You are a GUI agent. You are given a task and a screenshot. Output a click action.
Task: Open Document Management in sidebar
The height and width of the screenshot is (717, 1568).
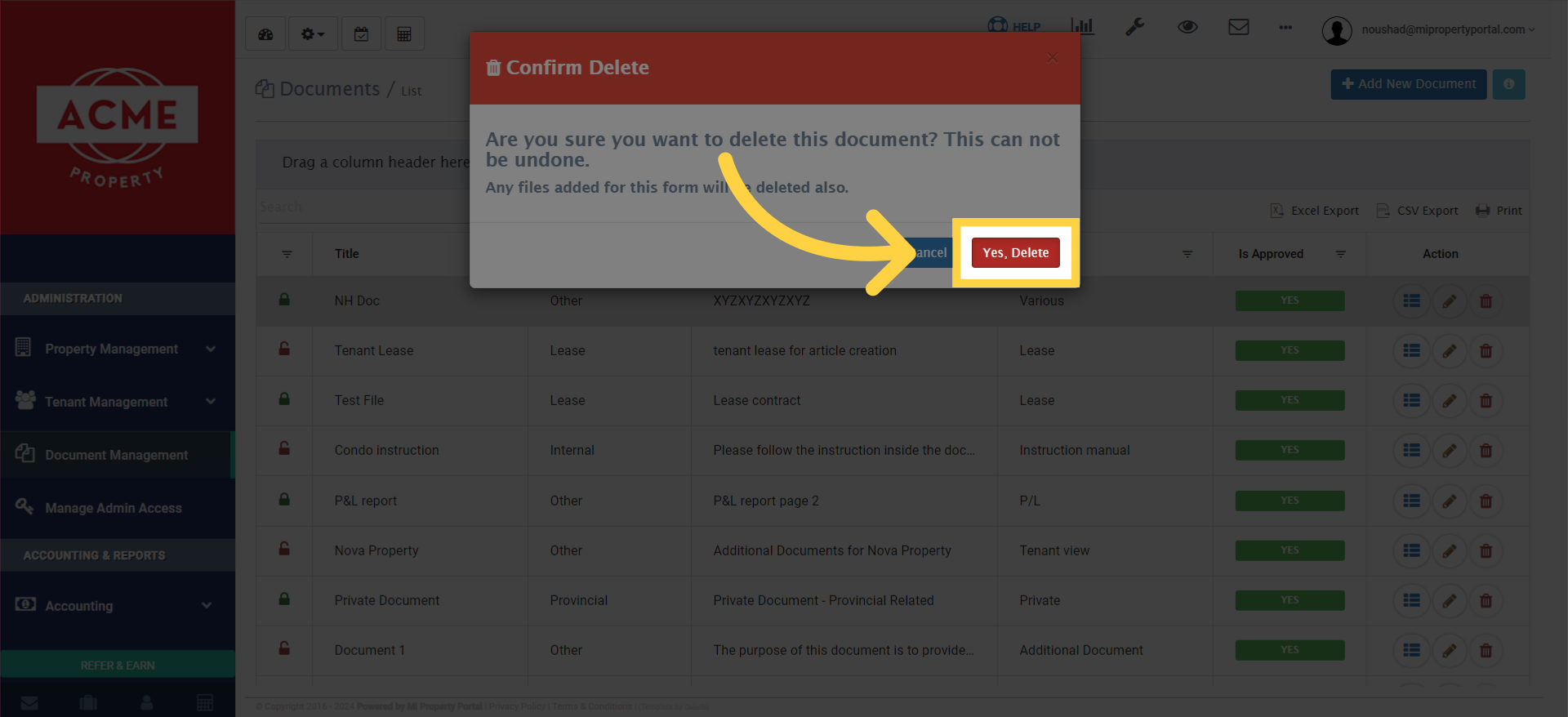[x=118, y=455]
